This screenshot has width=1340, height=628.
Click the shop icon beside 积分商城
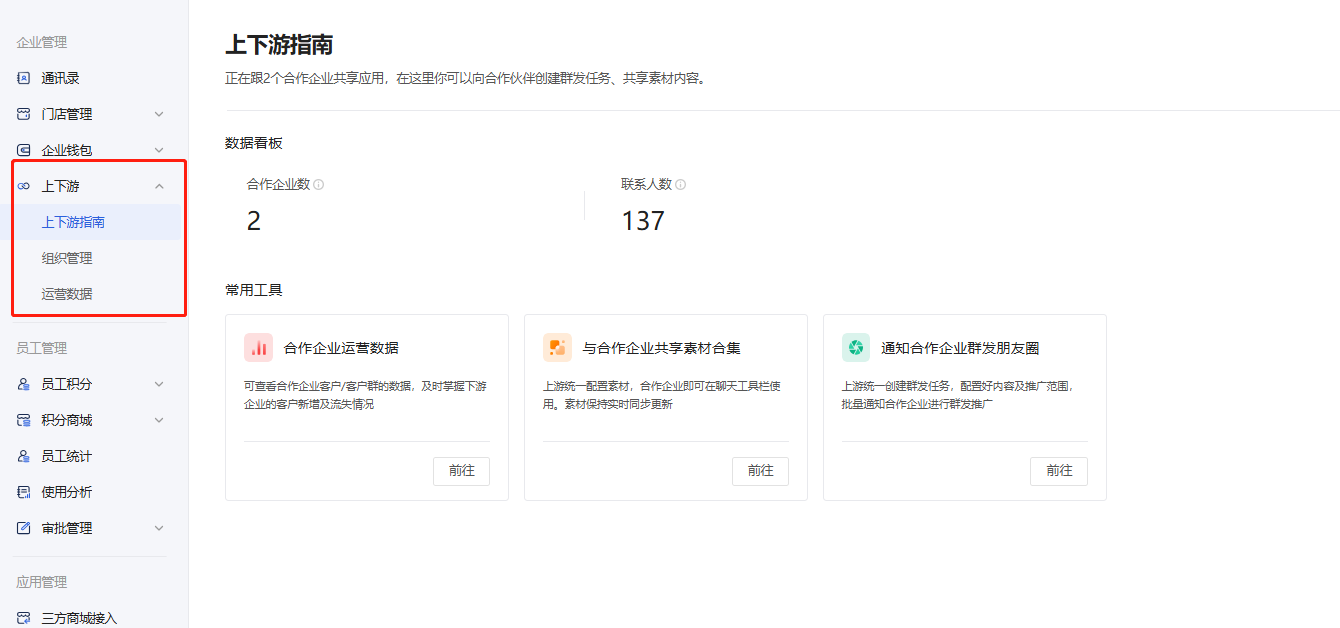[24, 420]
